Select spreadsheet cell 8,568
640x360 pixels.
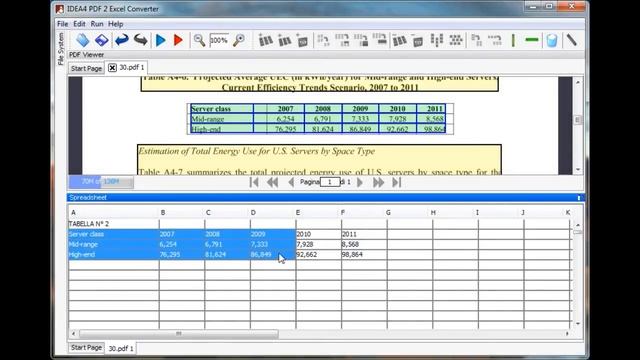pyautogui.click(x=364, y=244)
